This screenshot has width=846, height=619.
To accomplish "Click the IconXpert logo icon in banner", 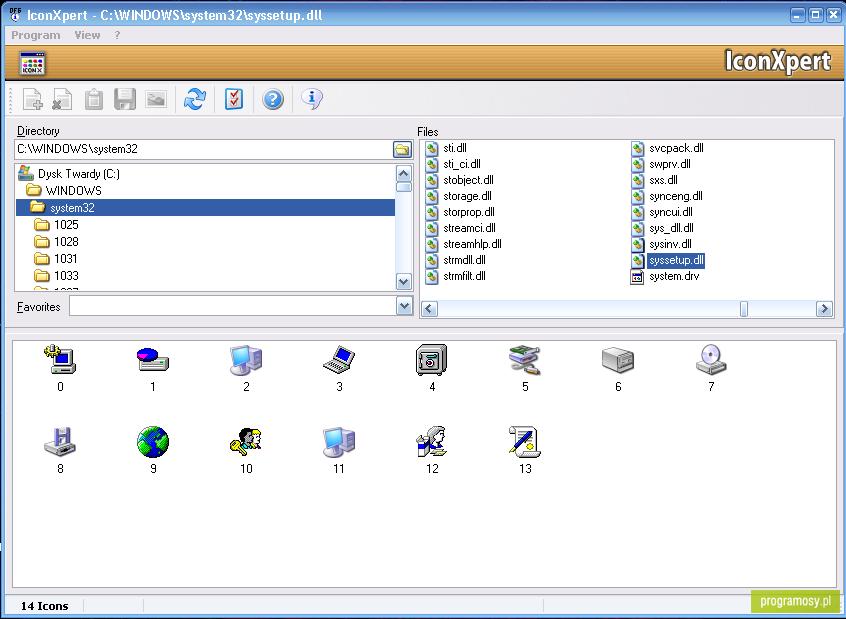I will (32, 63).
